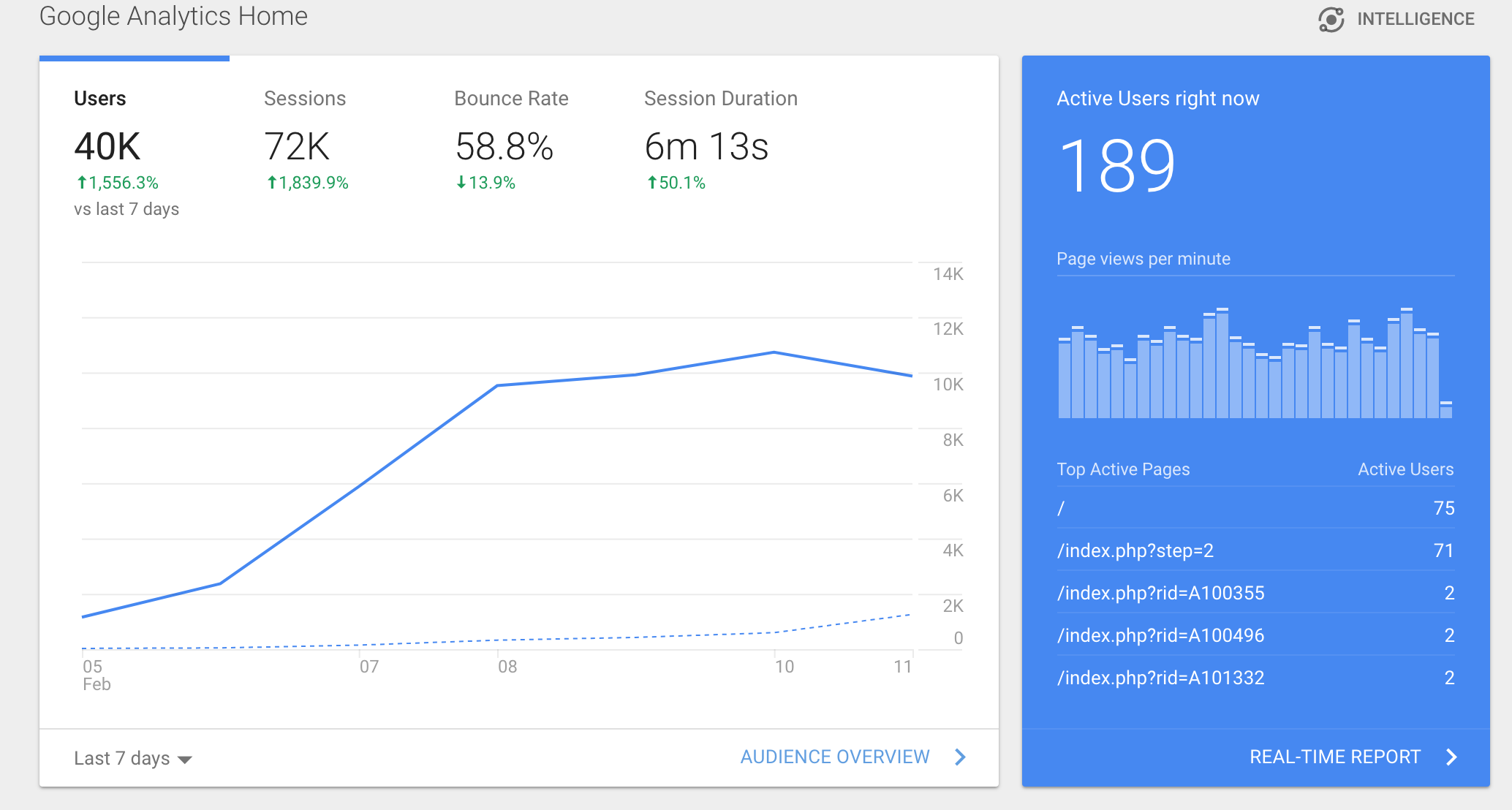This screenshot has width=1512, height=810.
Task: Open the REAL-TIME REPORT link
Action: click(x=1335, y=757)
